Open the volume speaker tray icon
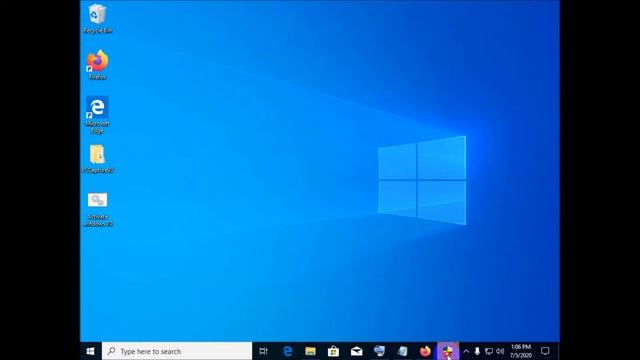Viewport: 640px width, 360px height. [x=500, y=351]
